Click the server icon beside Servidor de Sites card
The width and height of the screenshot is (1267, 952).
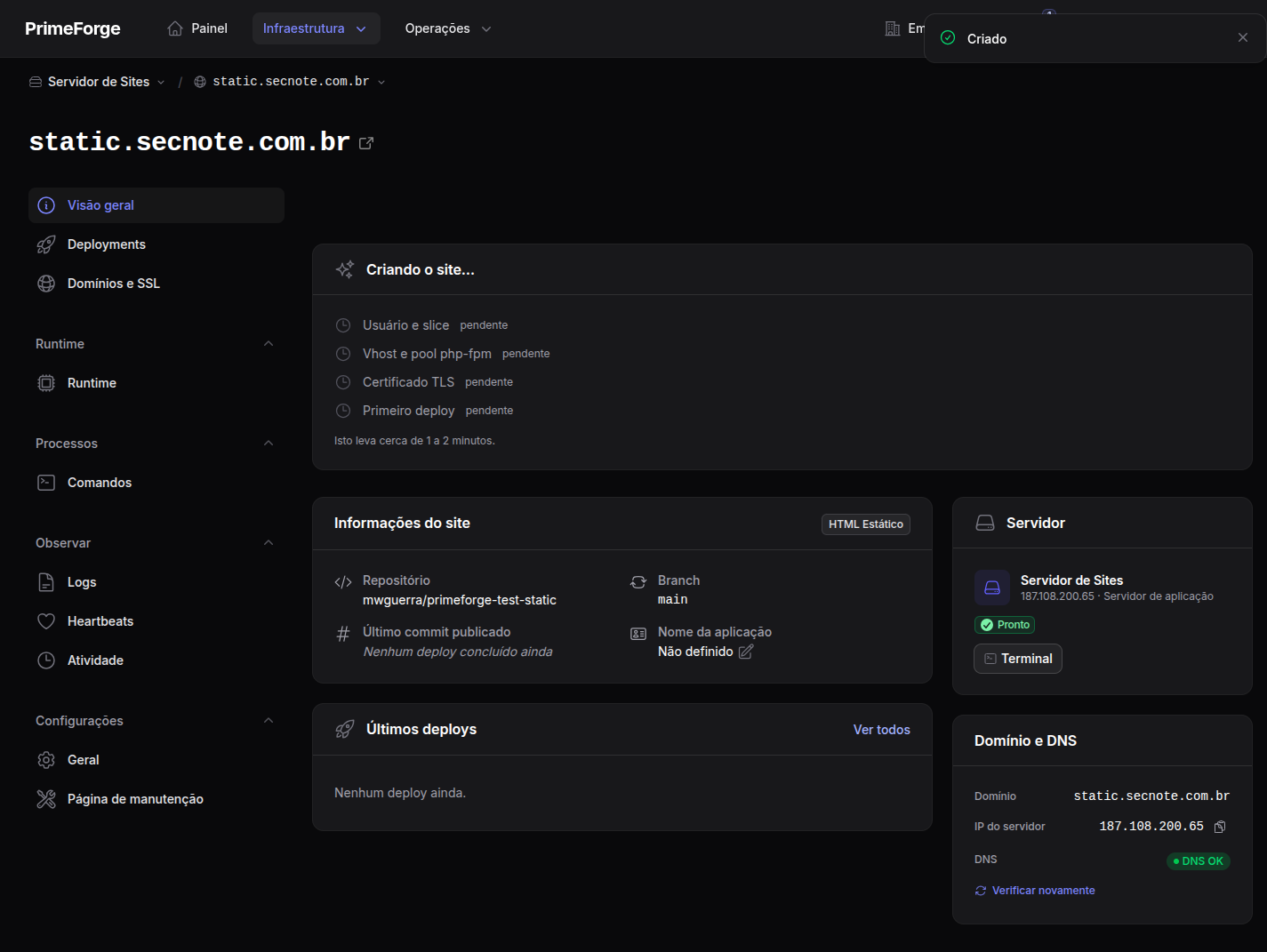pyautogui.click(x=992, y=588)
